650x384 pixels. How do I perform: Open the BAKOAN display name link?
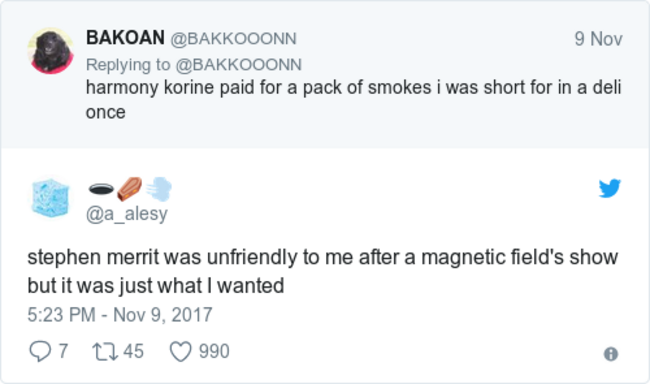click(125, 38)
